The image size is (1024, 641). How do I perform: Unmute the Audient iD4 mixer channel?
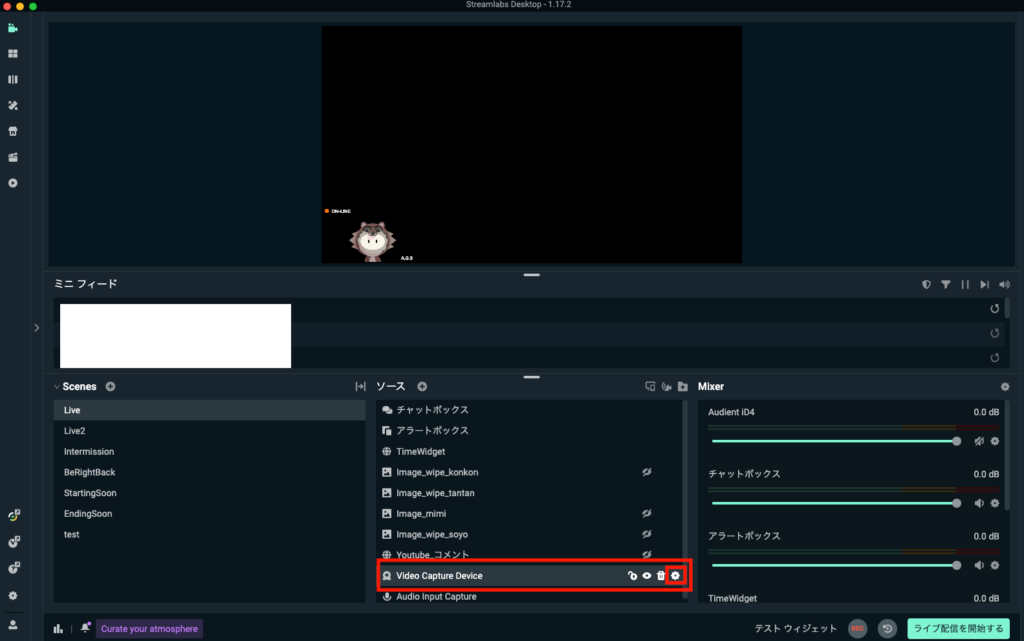pos(979,441)
